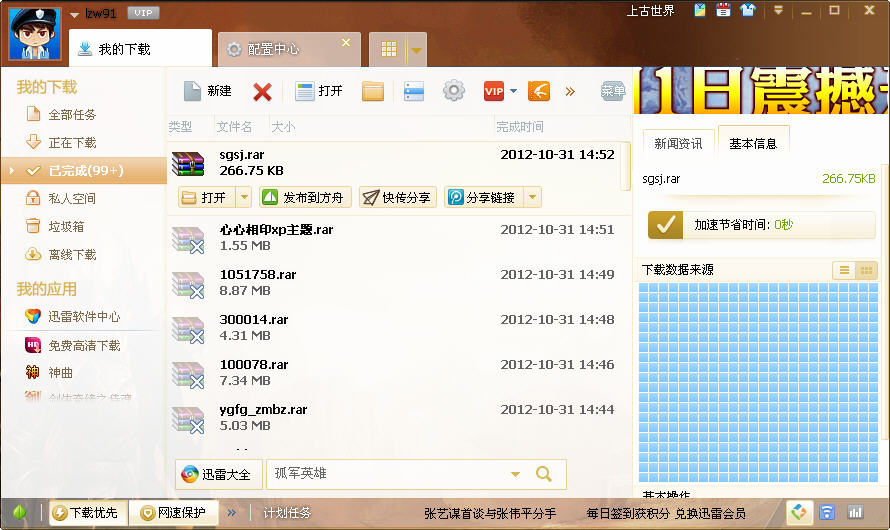Switch data source to list view icon
890x530 pixels.
[844, 271]
